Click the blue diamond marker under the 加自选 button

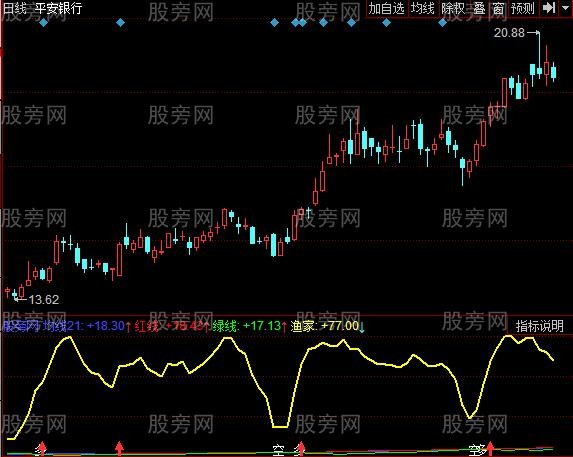(386, 23)
